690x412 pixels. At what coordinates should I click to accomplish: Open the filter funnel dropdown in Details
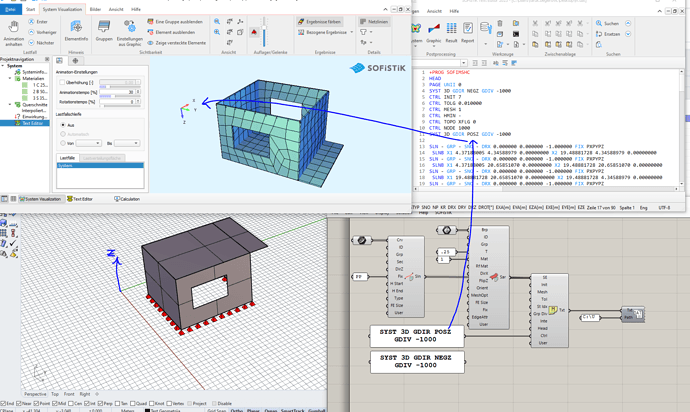pyautogui.click(x=366, y=32)
